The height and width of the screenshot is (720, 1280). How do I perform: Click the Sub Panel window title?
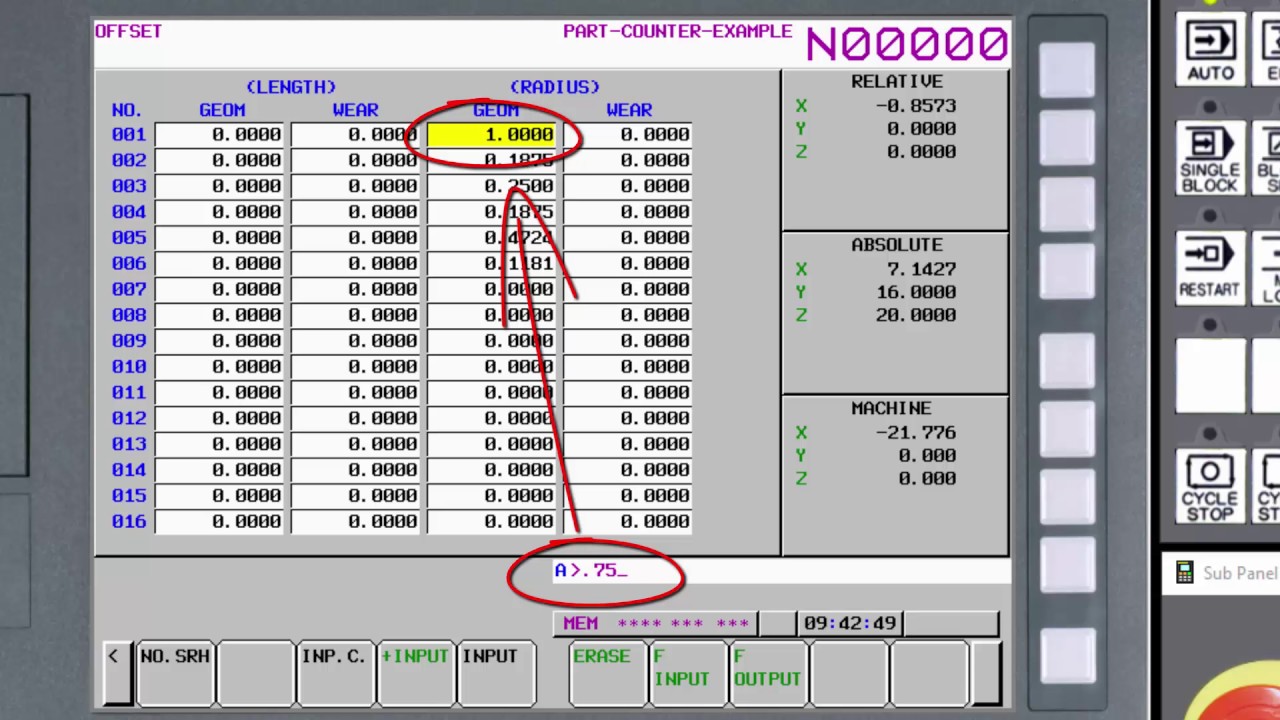1240,573
